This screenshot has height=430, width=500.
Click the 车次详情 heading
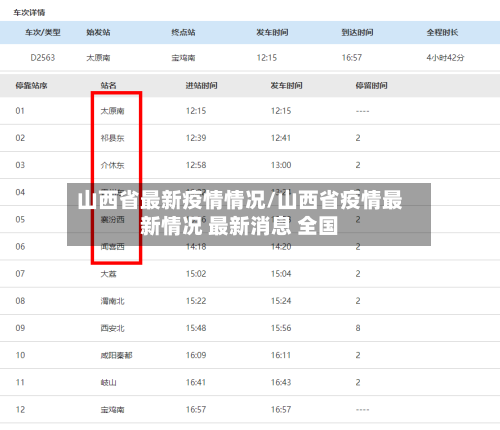point(29,13)
